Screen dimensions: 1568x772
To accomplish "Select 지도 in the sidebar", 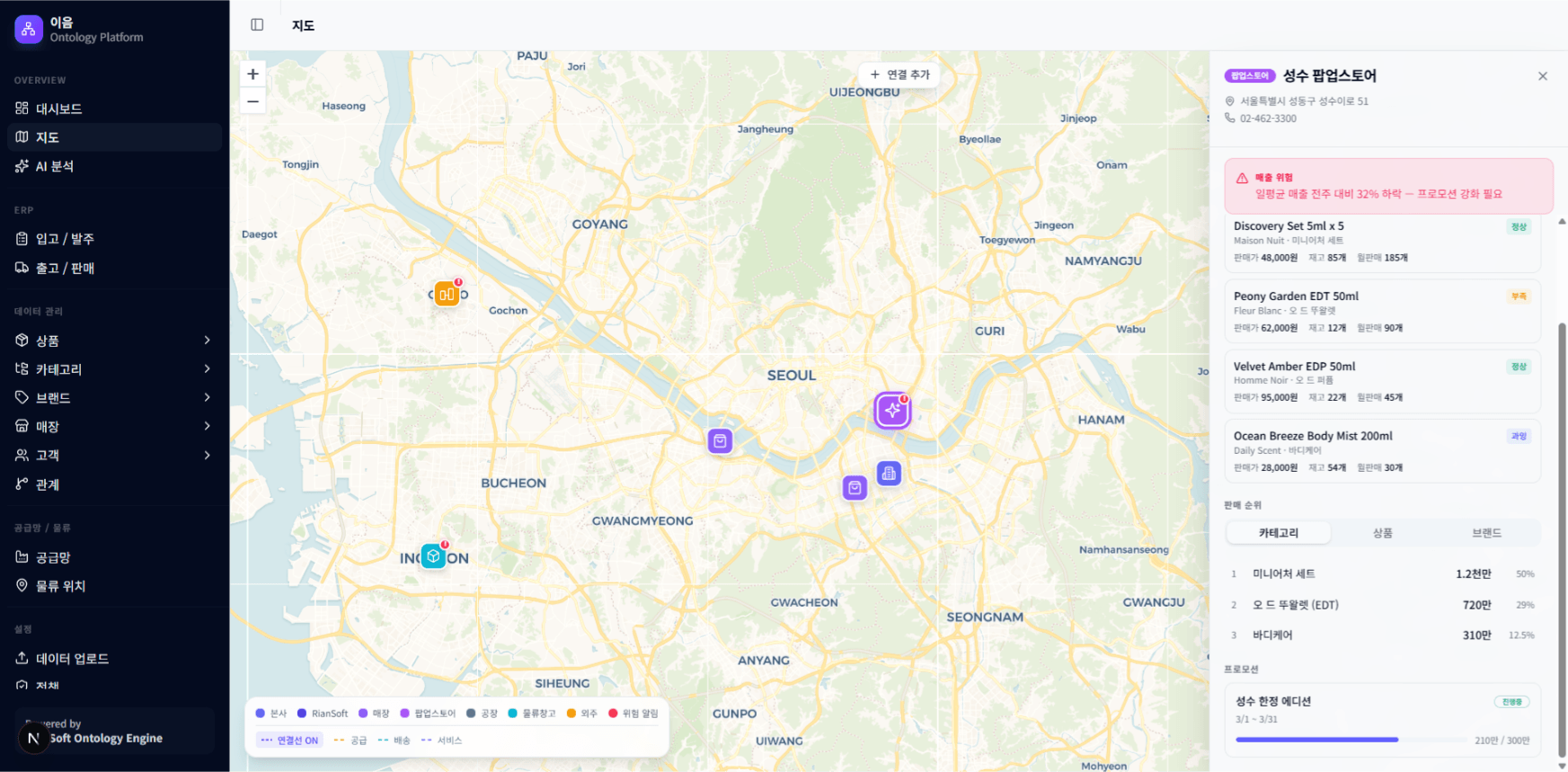I will [x=115, y=138].
